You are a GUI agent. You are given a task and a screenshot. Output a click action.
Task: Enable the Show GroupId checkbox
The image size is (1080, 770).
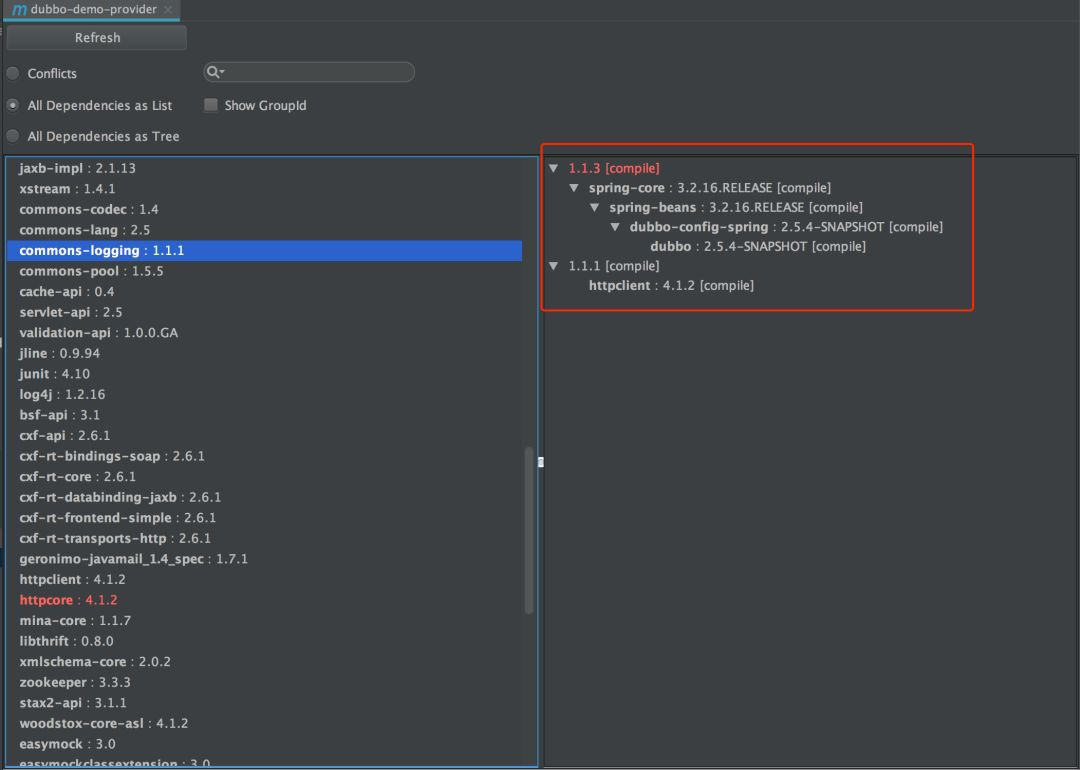click(211, 105)
